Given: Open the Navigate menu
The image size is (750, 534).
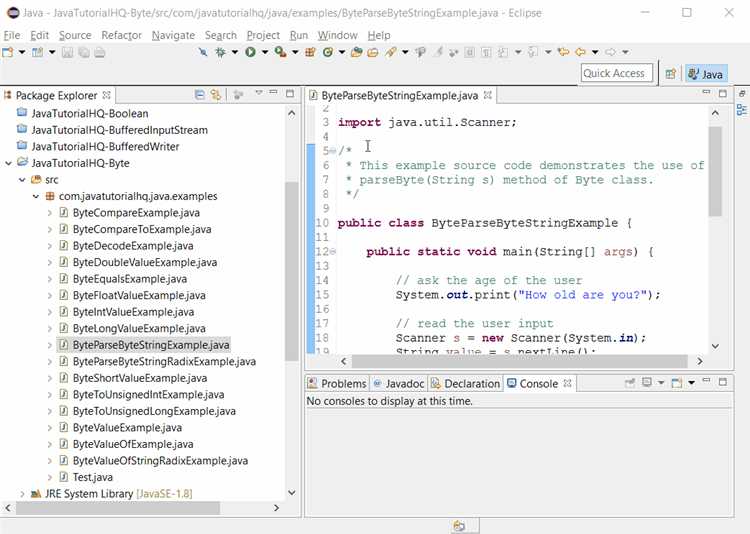Looking at the screenshot, I should click(173, 35).
